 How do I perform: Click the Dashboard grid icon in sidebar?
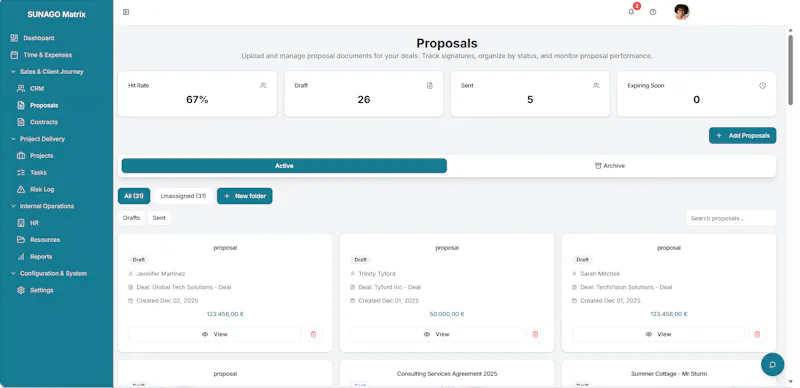click(14, 38)
